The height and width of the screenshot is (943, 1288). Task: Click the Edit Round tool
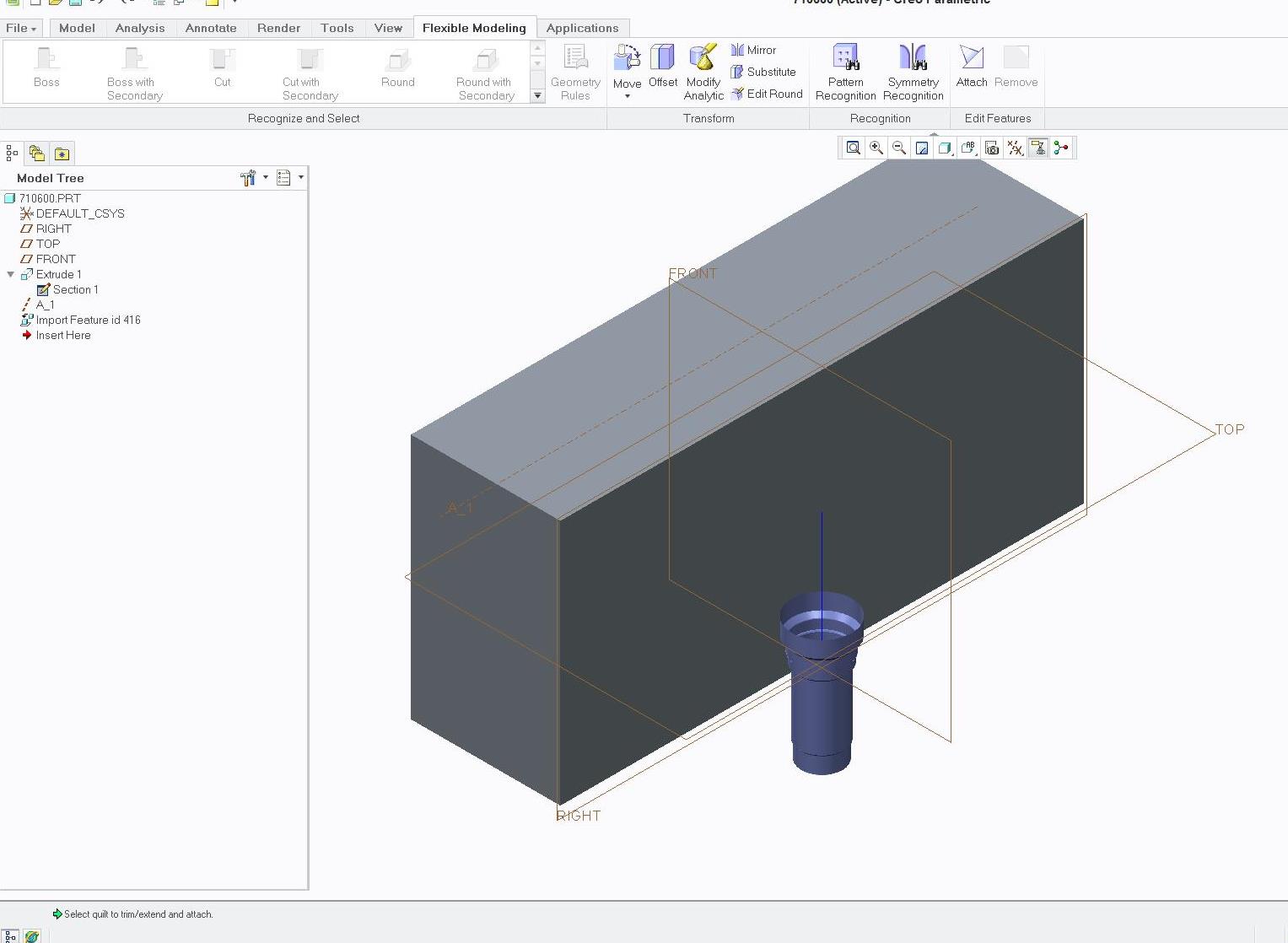click(767, 94)
